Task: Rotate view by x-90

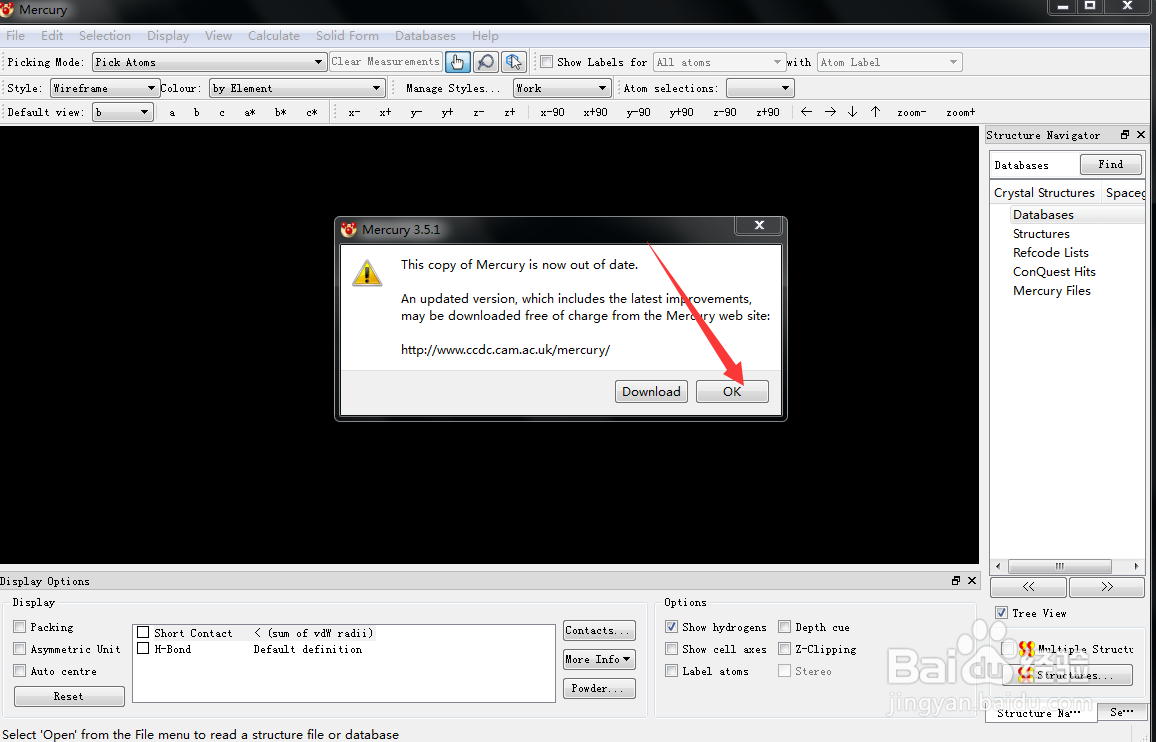Action: coord(552,113)
